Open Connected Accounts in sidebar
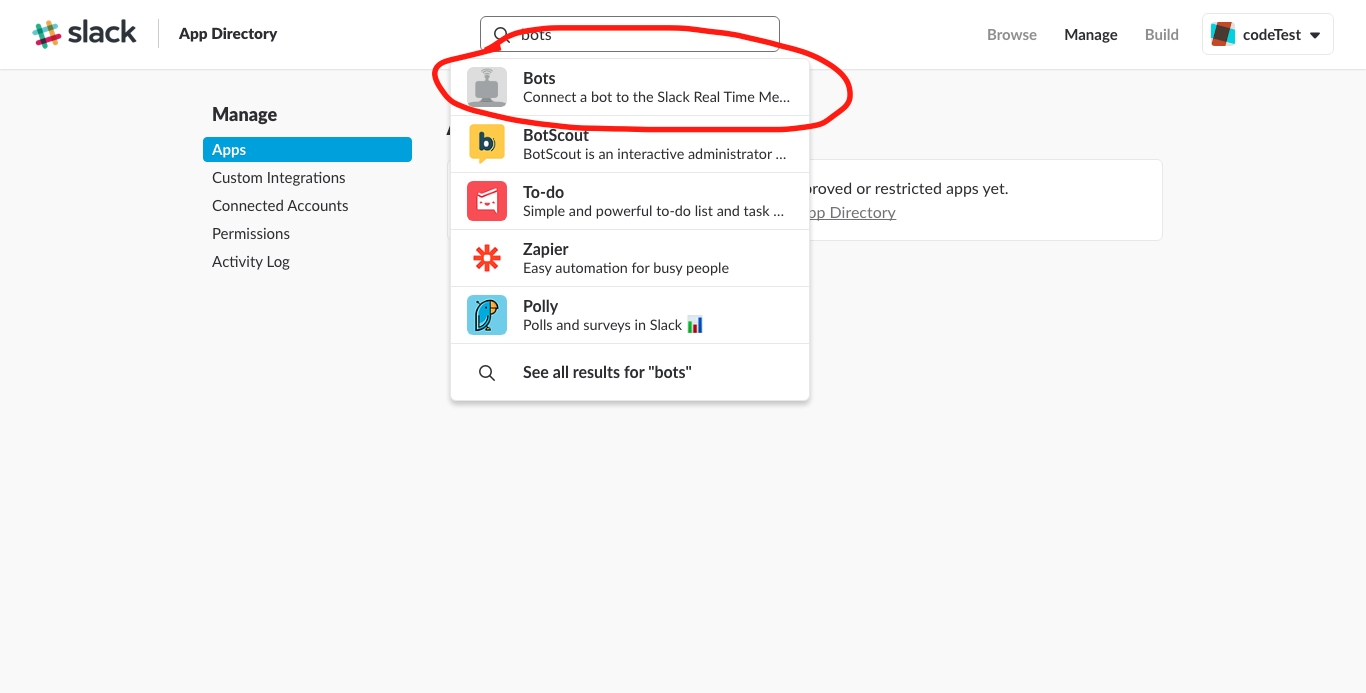Viewport: 1366px width, 693px height. pos(280,205)
